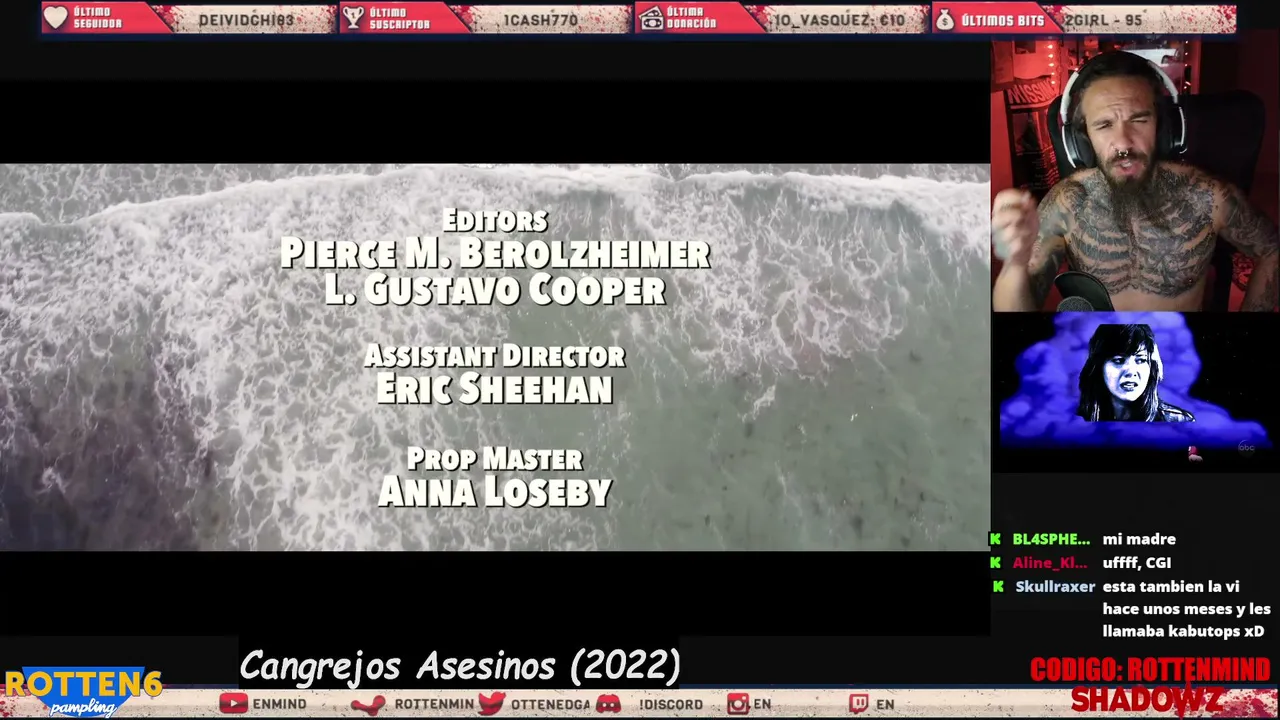Image resolution: width=1280 pixels, height=720 pixels.
Task: Click the chat message 'uffff, CGI'
Action: pos(1137,563)
